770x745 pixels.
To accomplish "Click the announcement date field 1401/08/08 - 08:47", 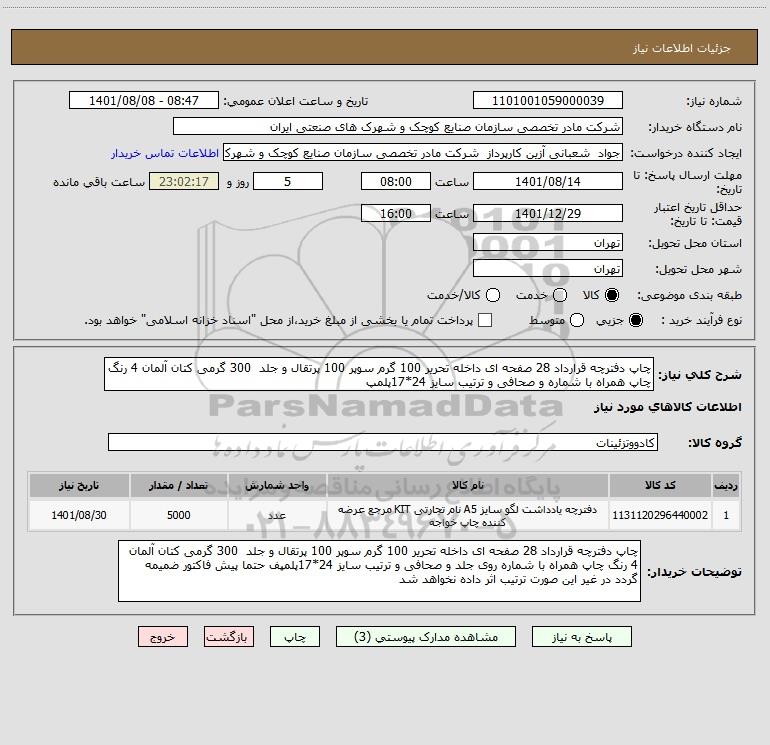I will tap(144, 100).
